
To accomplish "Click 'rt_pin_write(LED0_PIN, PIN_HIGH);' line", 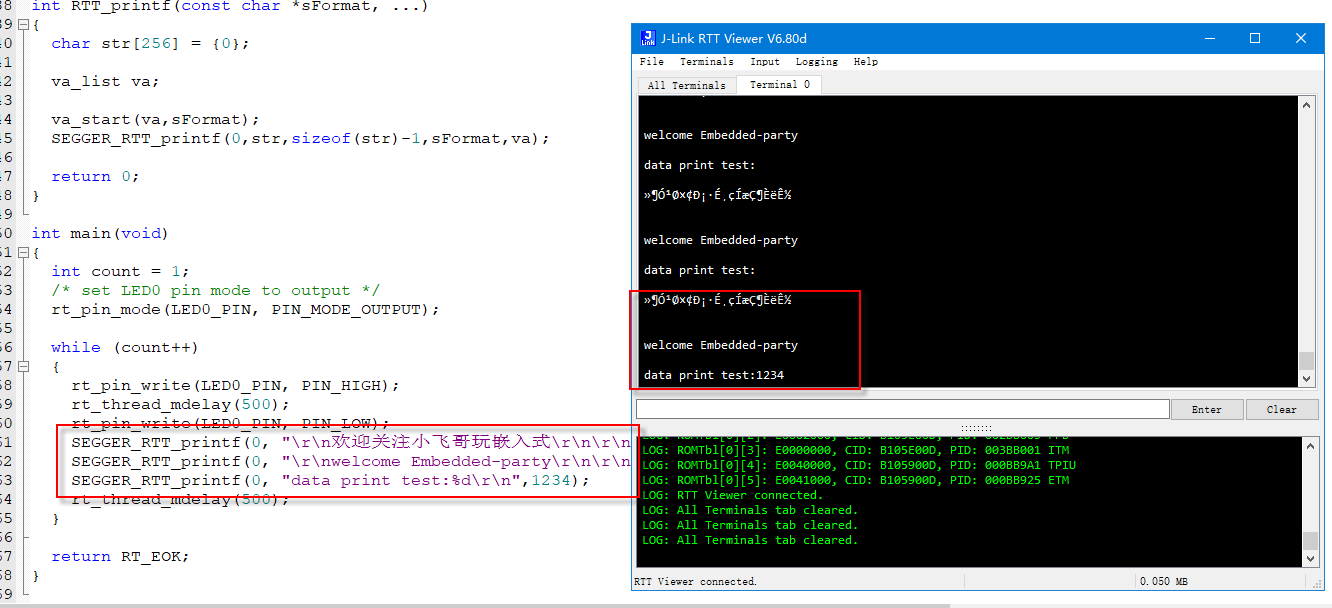I will 235,385.
